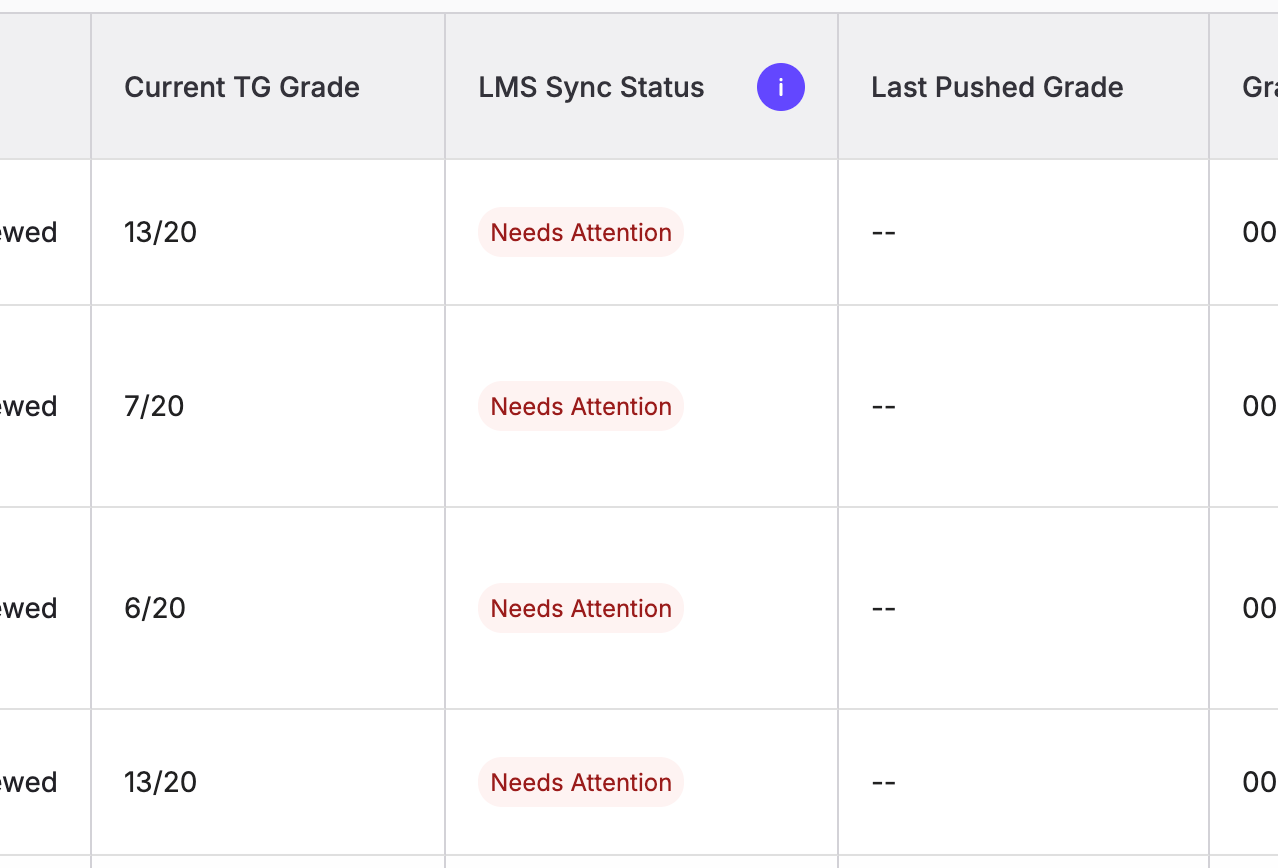The image size is (1278, 868).
Task: Click Last Pushed Grade dashes in topmost row
Action: pyautogui.click(x=883, y=232)
